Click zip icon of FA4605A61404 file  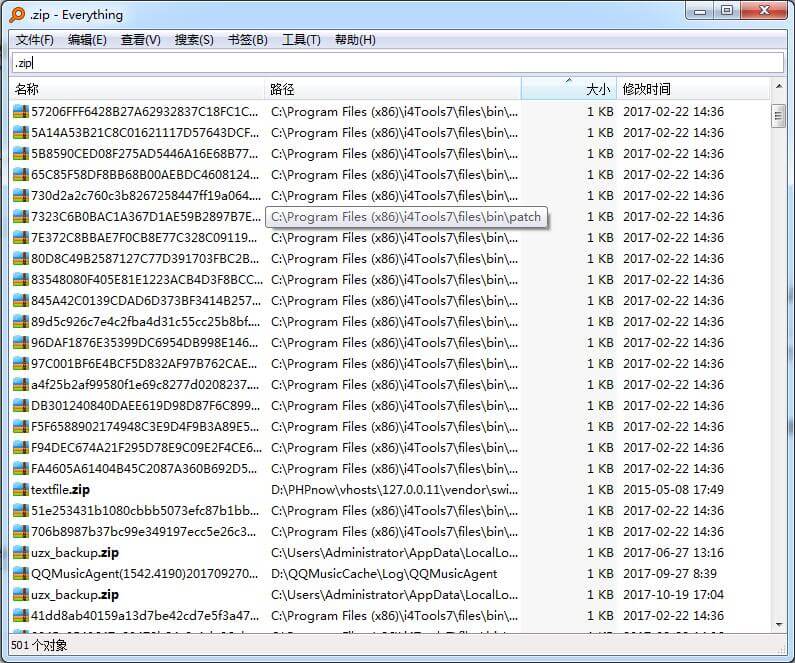point(21,469)
